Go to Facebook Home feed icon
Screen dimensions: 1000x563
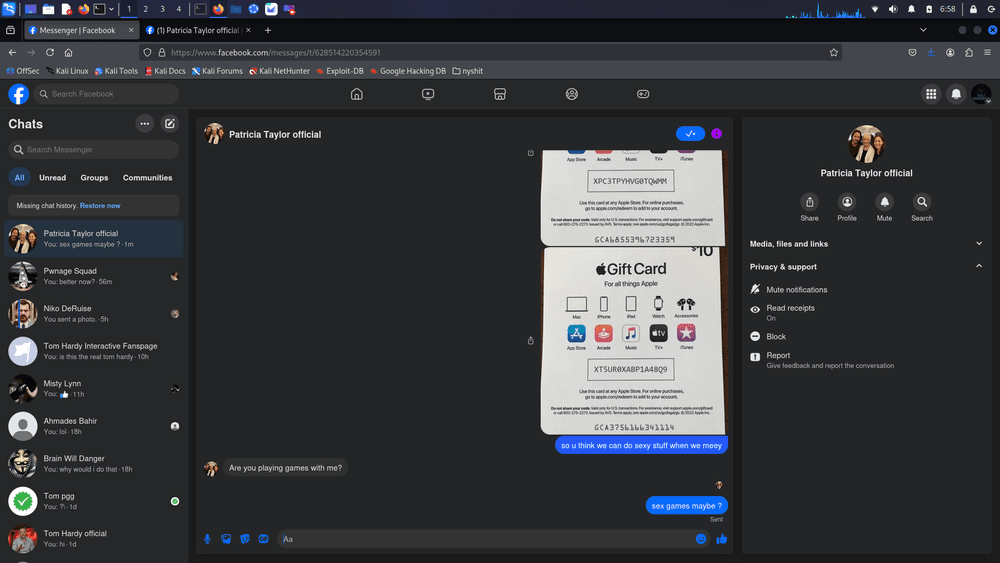pos(357,94)
